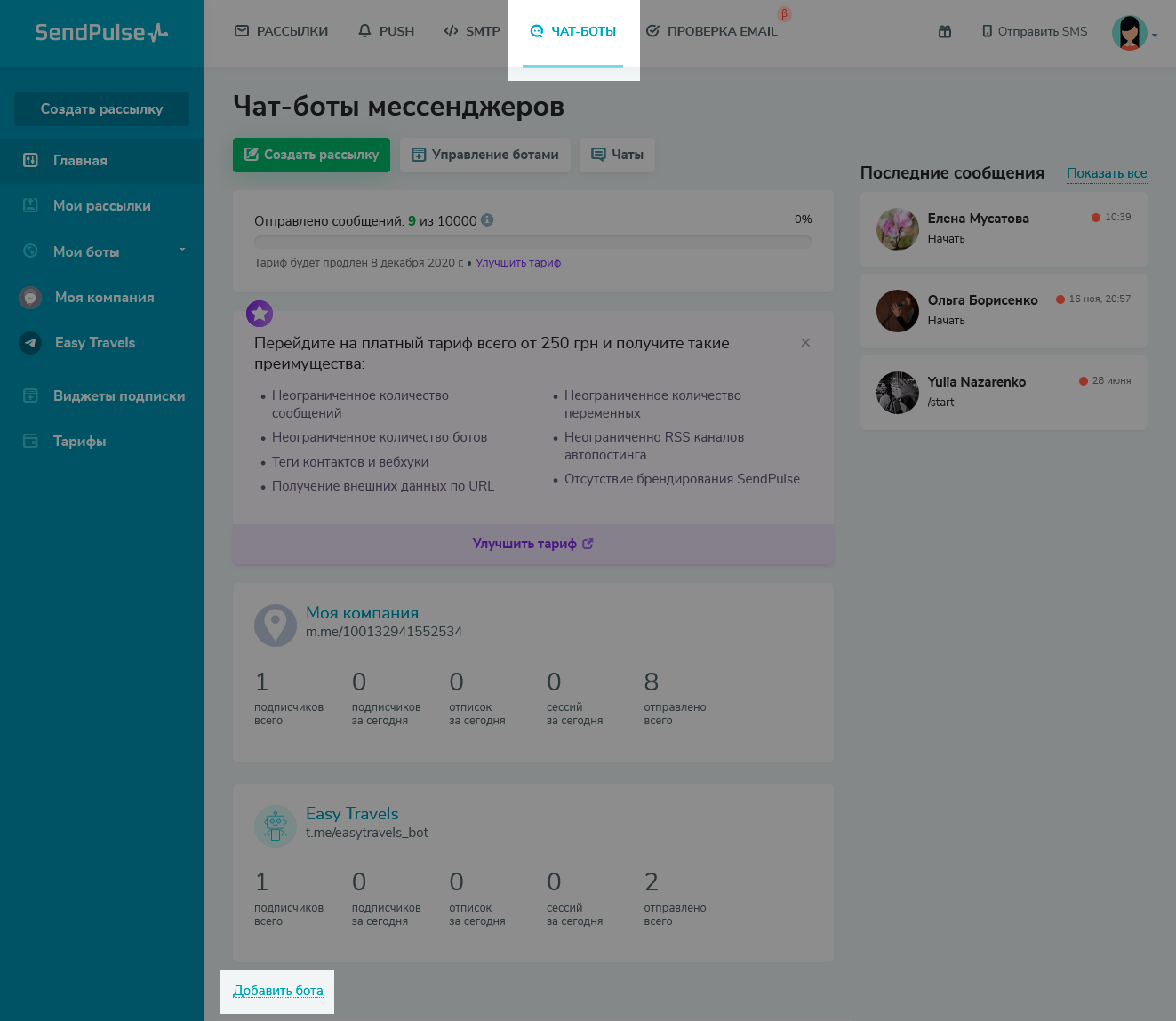This screenshot has height=1021, width=1176.
Task: Click the Мои боты sidebar icon
Action: [x=30, y=251]
